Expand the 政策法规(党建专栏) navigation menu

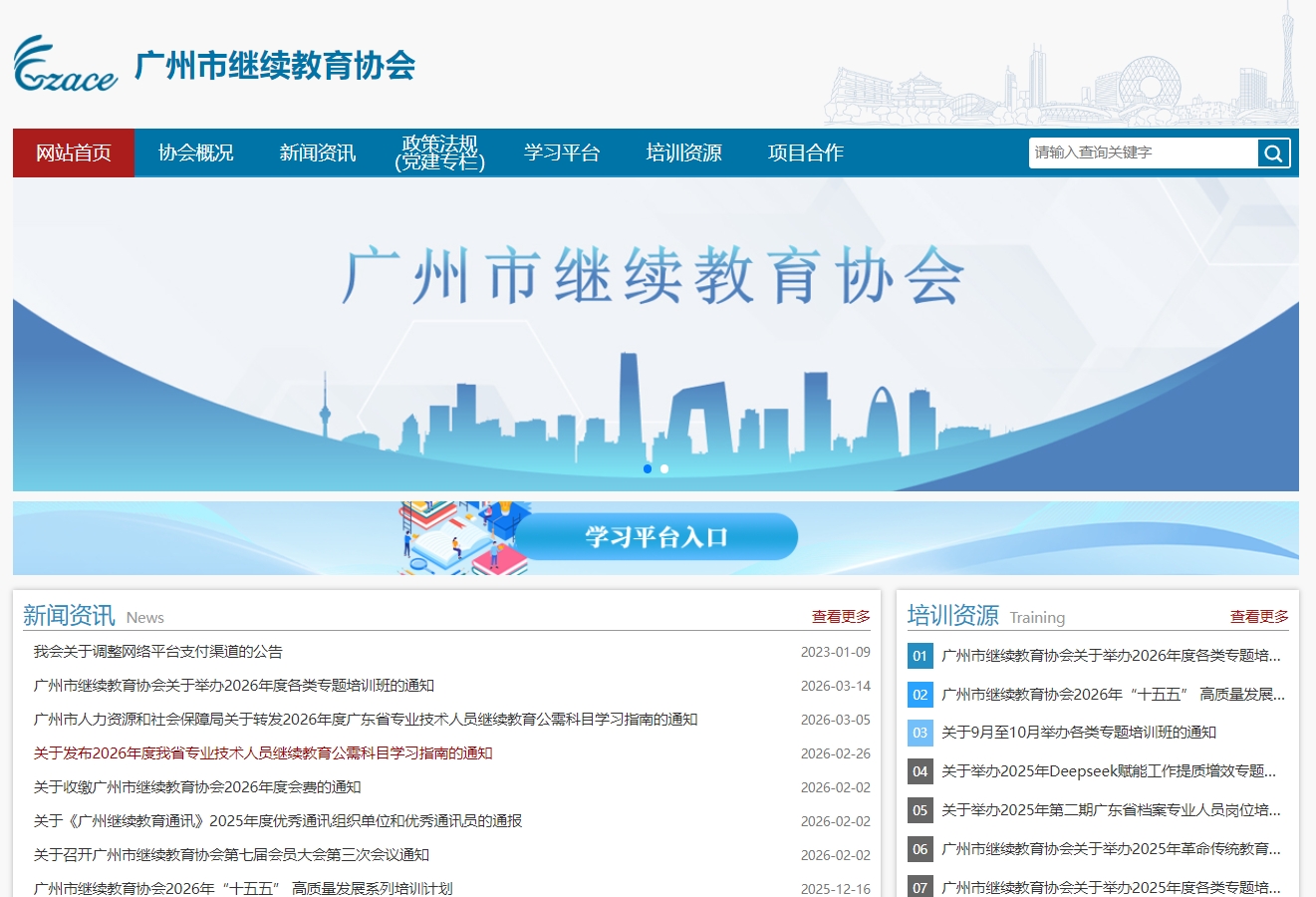coord(439,153)
